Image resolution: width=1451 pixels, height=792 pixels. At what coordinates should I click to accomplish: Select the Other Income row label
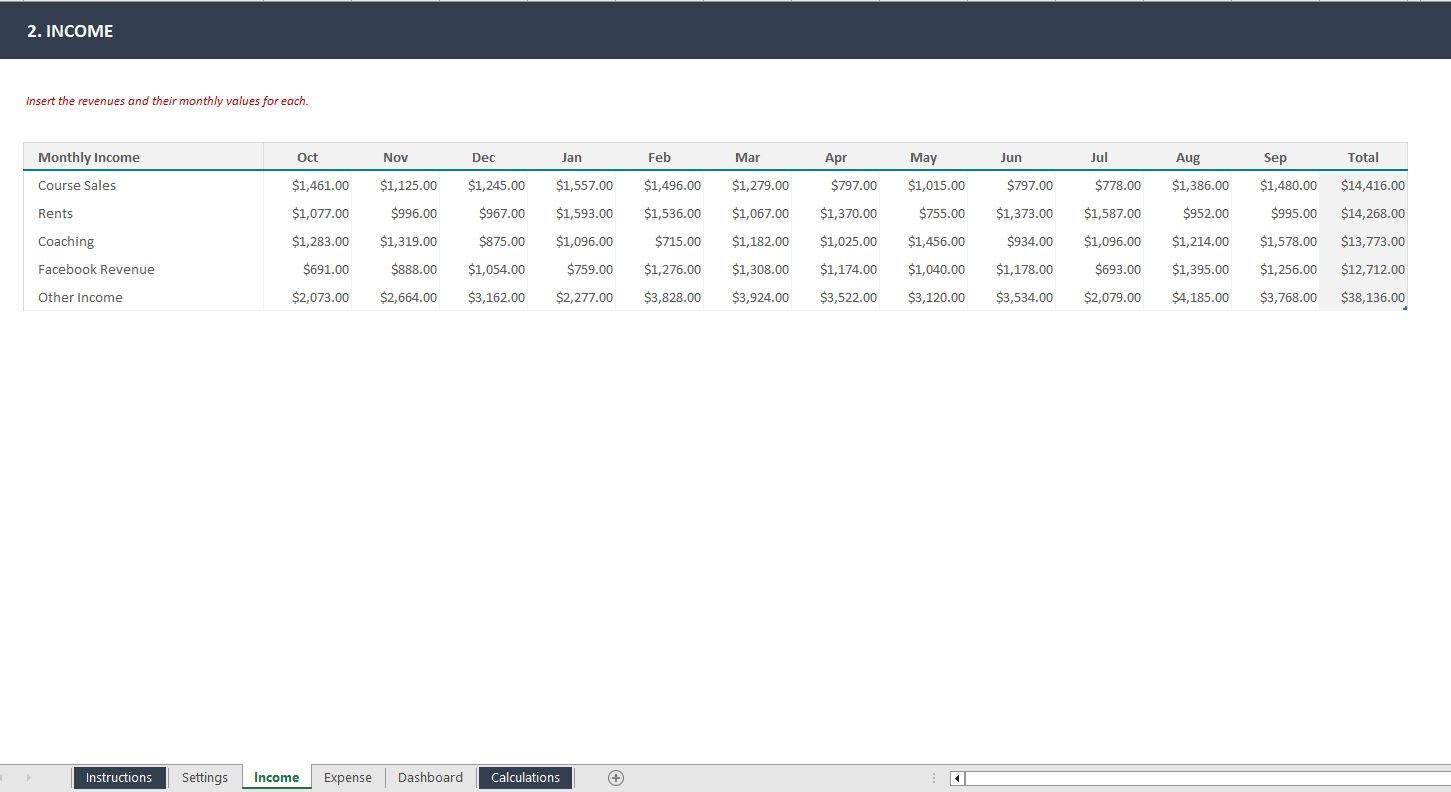(80, 297)
